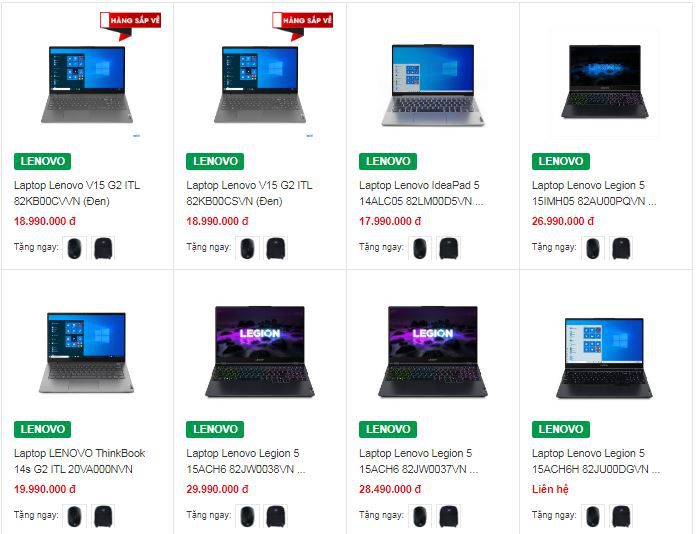Click backpack gift icon under Legion 5 15ACH6H

(621, 516)
